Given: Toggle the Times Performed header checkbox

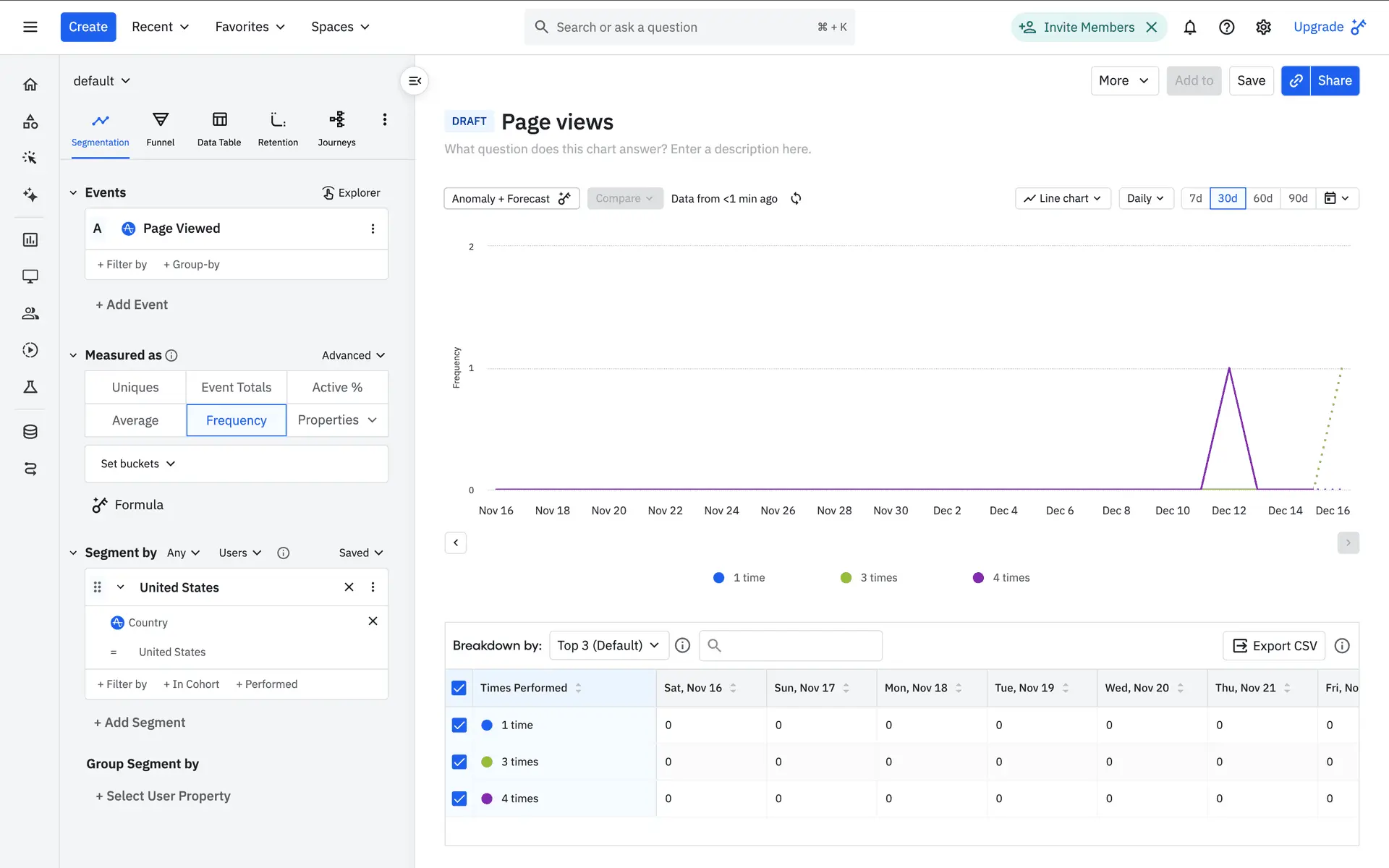Looking at the screenshot, I should (459, 688).
